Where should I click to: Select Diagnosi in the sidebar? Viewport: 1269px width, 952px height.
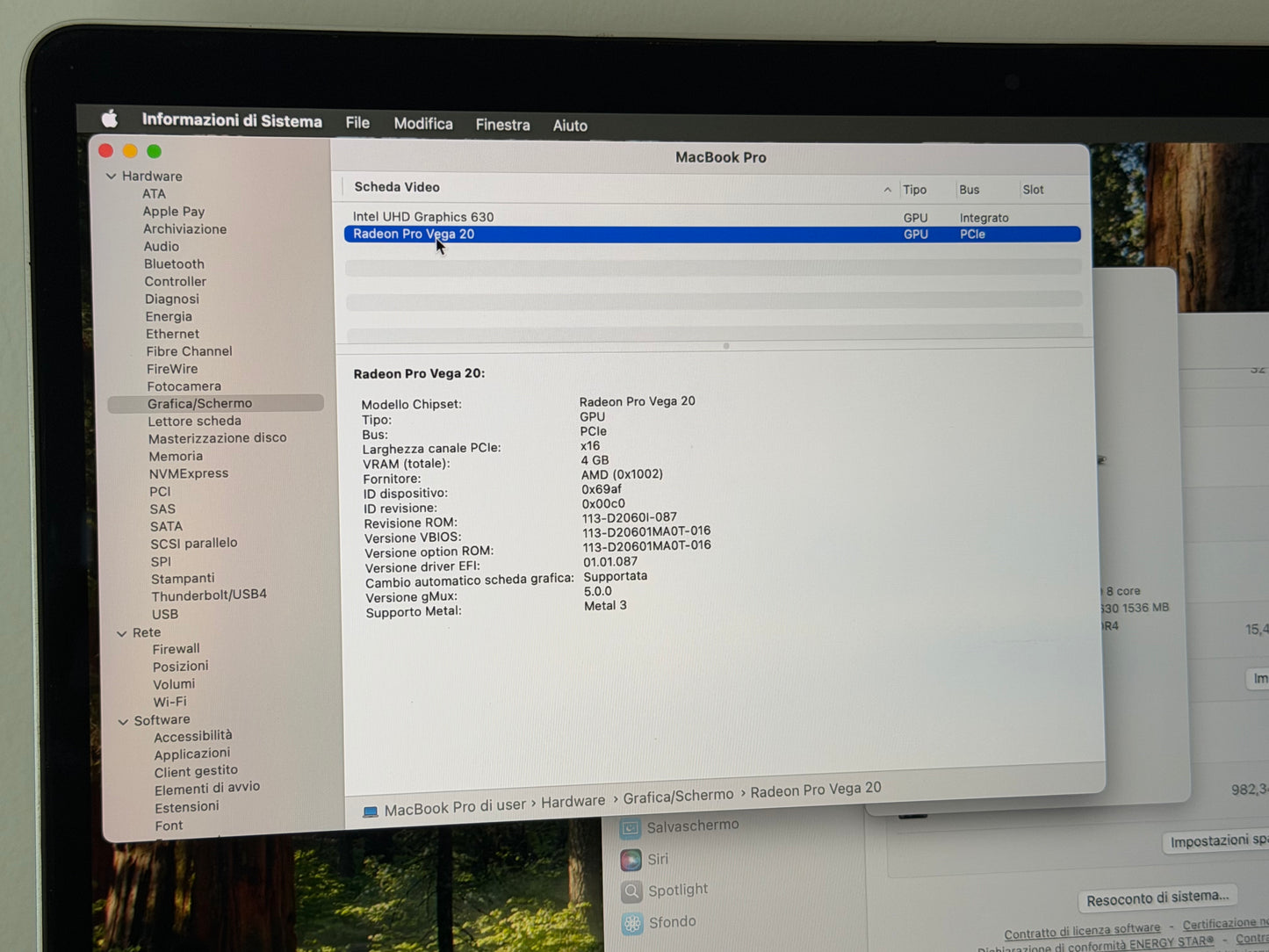[172, 299]
